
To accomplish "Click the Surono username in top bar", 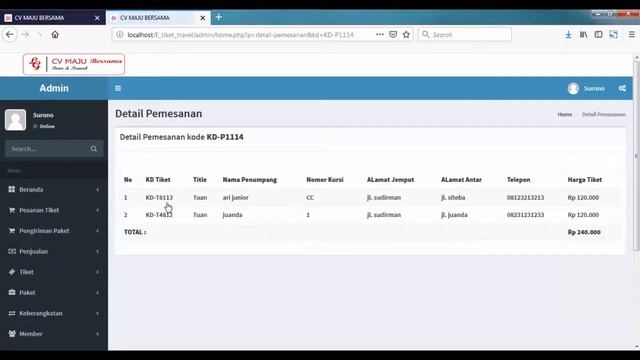I will click(x=594, y=88).
